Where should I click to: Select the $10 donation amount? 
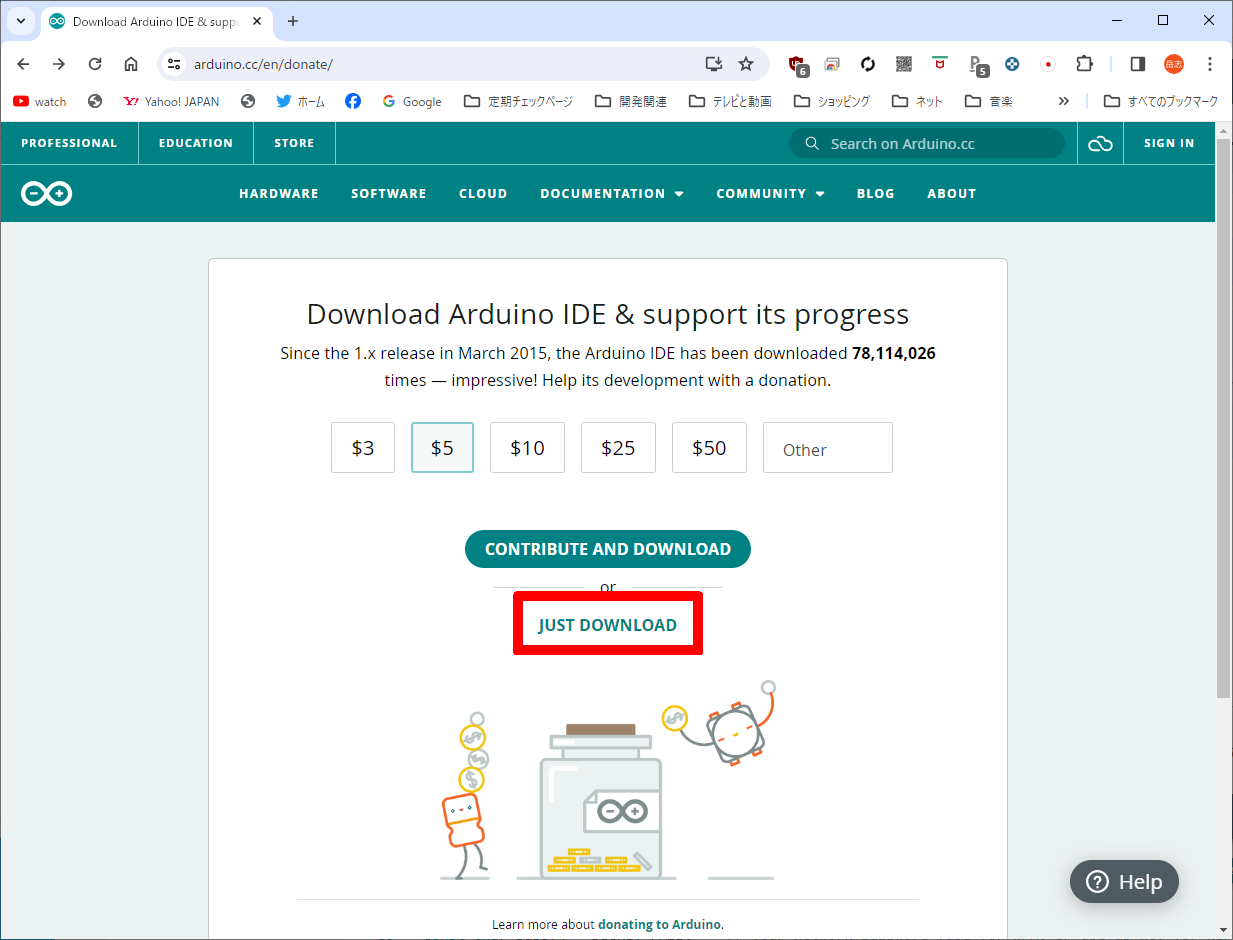coord(527,448)
